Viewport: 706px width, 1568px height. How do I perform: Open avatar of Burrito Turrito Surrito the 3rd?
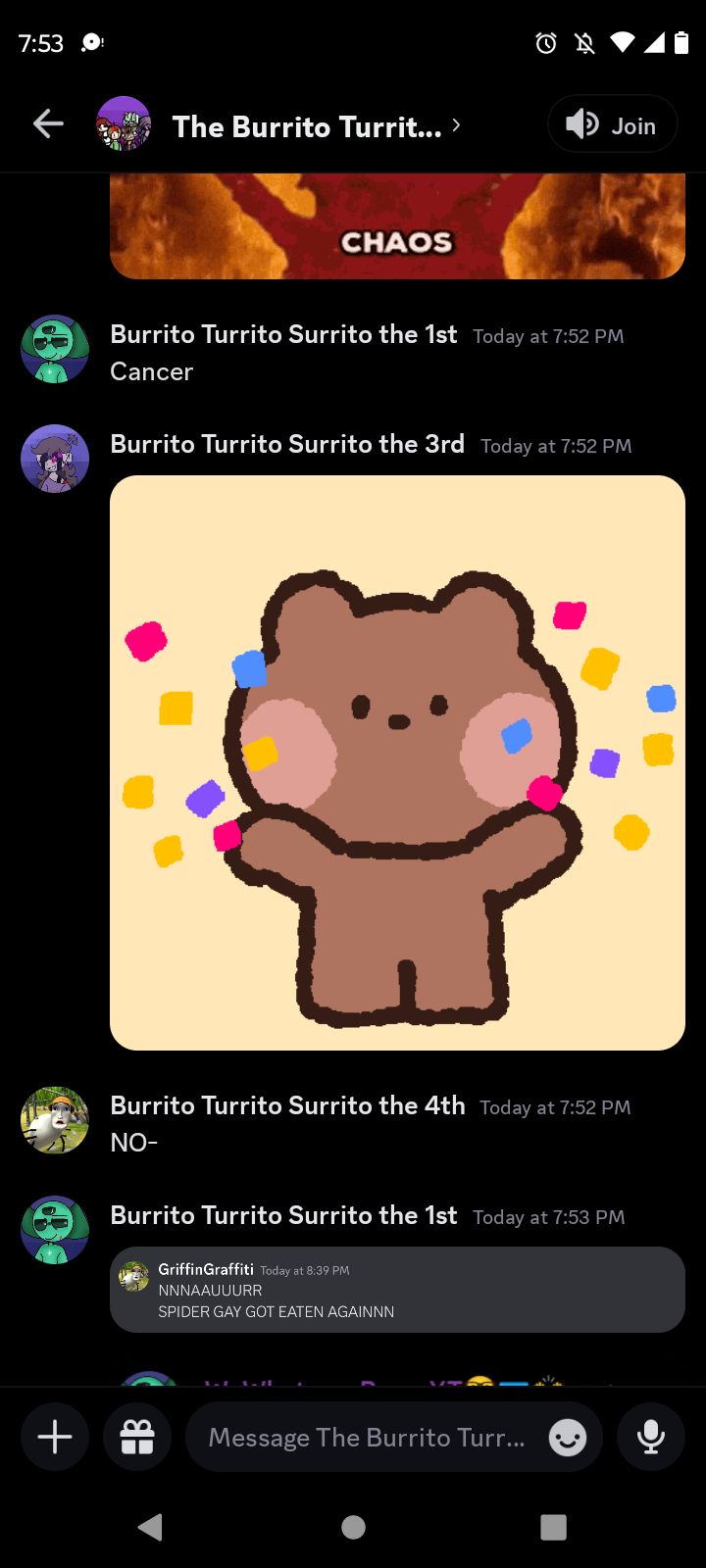[x=55, y=459]
